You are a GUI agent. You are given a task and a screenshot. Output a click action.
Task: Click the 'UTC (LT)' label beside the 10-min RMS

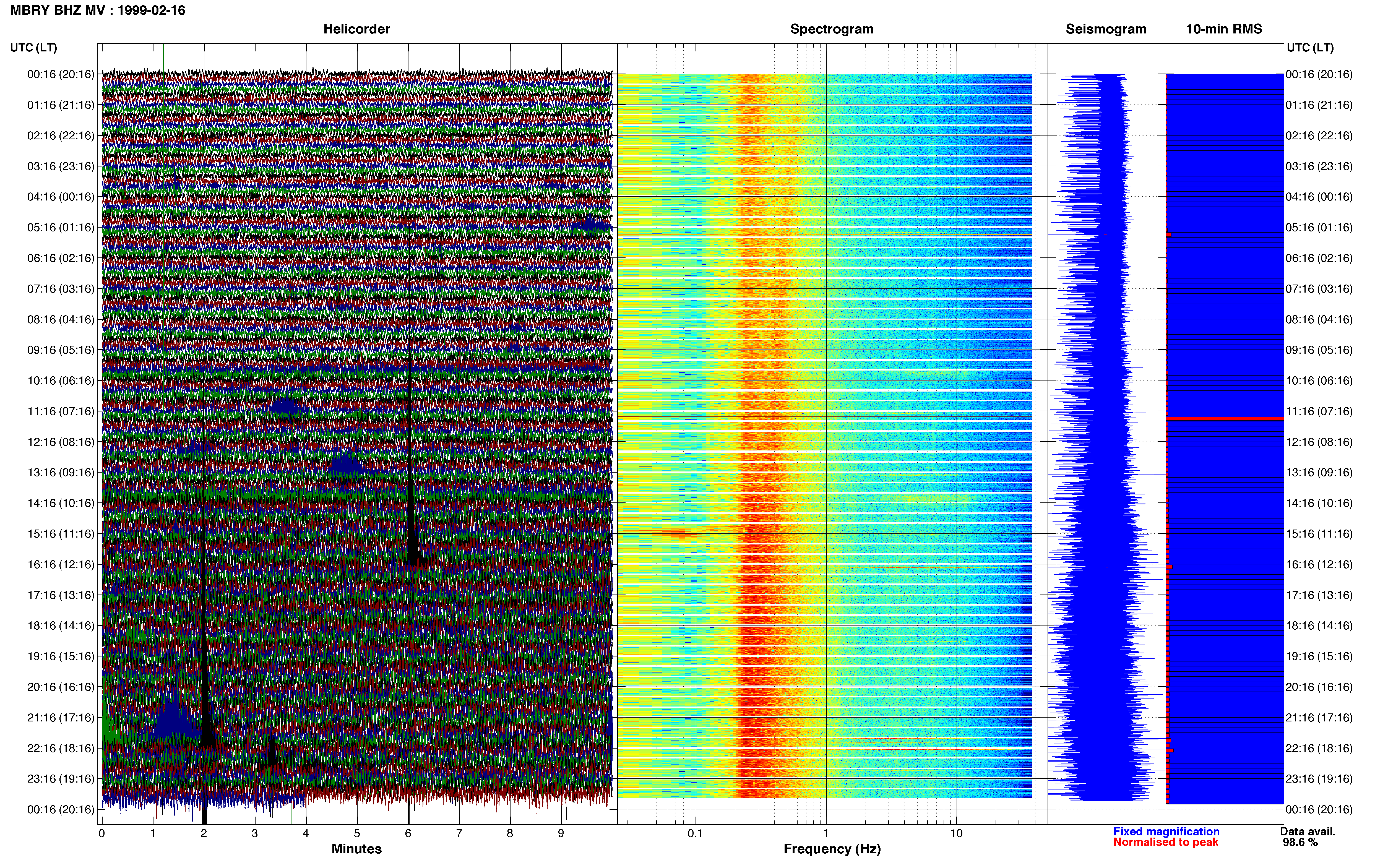1310,48
